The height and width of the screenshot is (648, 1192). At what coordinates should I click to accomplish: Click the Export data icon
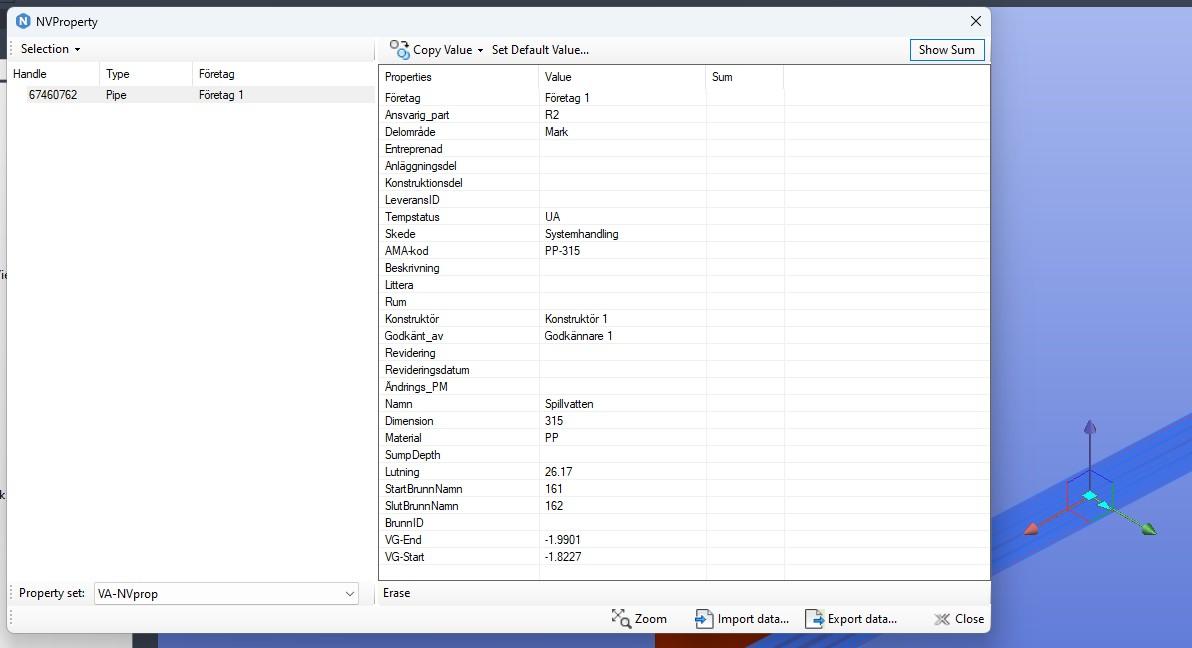click(814, 619)
